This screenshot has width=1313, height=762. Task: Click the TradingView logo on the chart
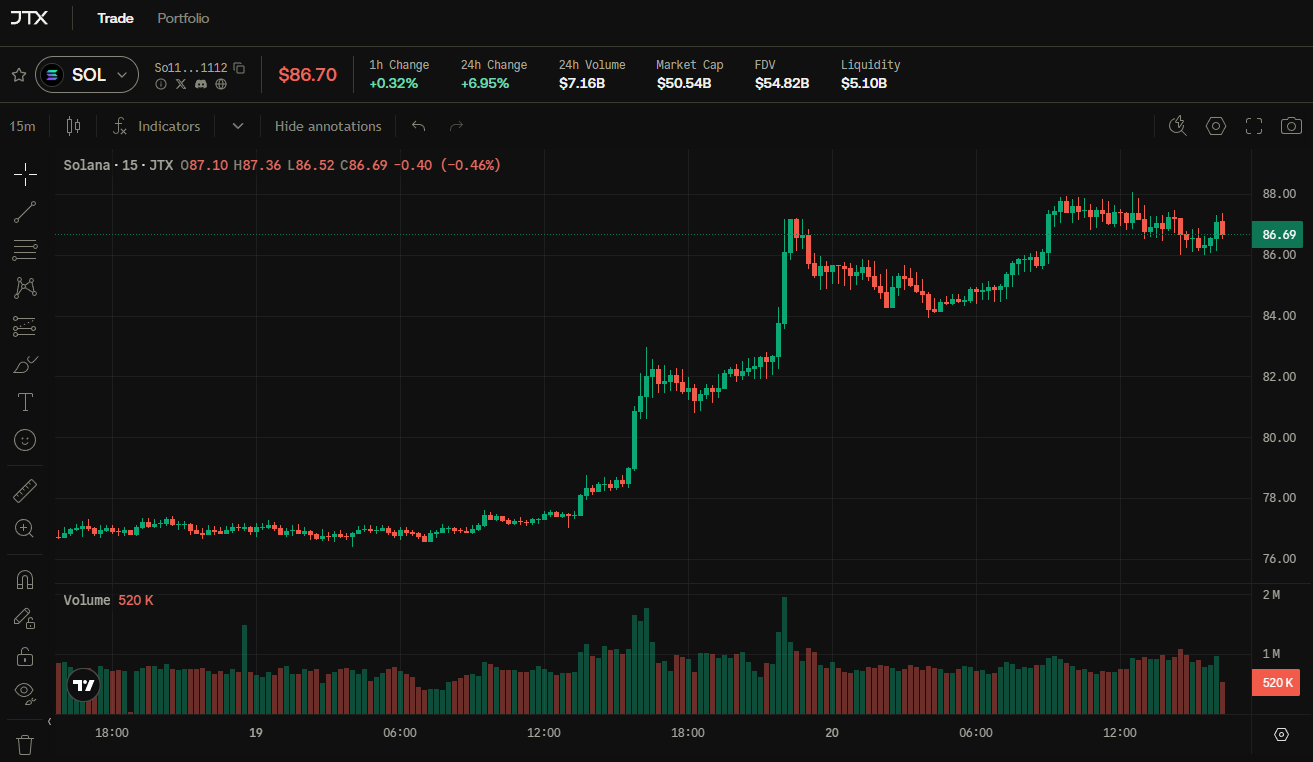[x=84, y=685]
